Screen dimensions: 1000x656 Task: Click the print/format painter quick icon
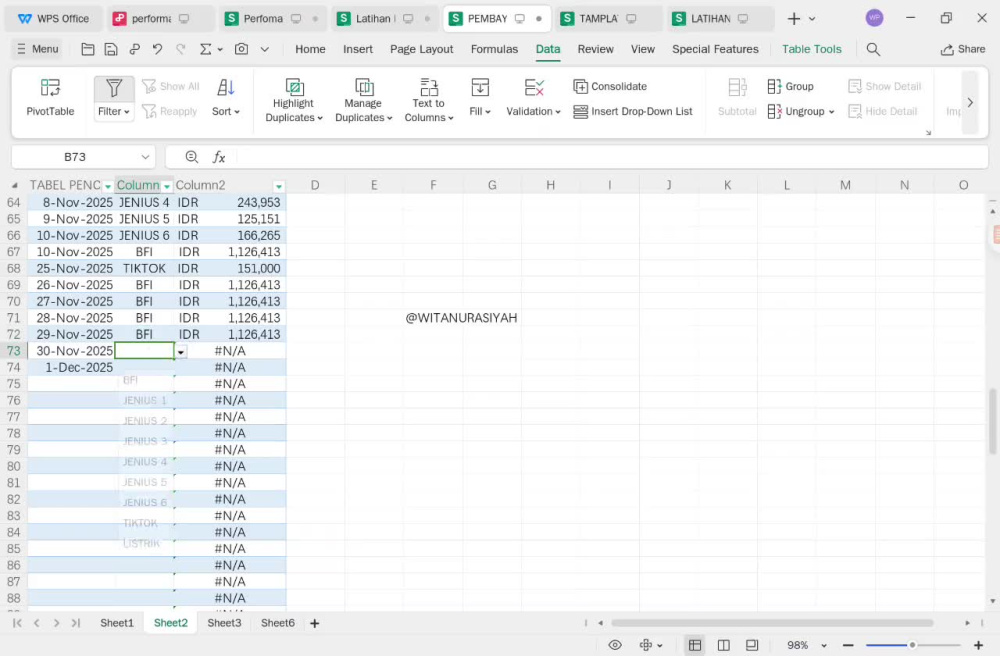[135, 49]
